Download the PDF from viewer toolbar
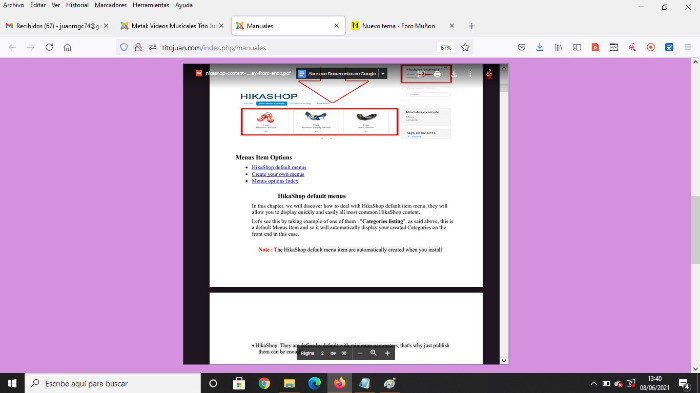This screenshot has width=700, height=393. coord(454,74)
